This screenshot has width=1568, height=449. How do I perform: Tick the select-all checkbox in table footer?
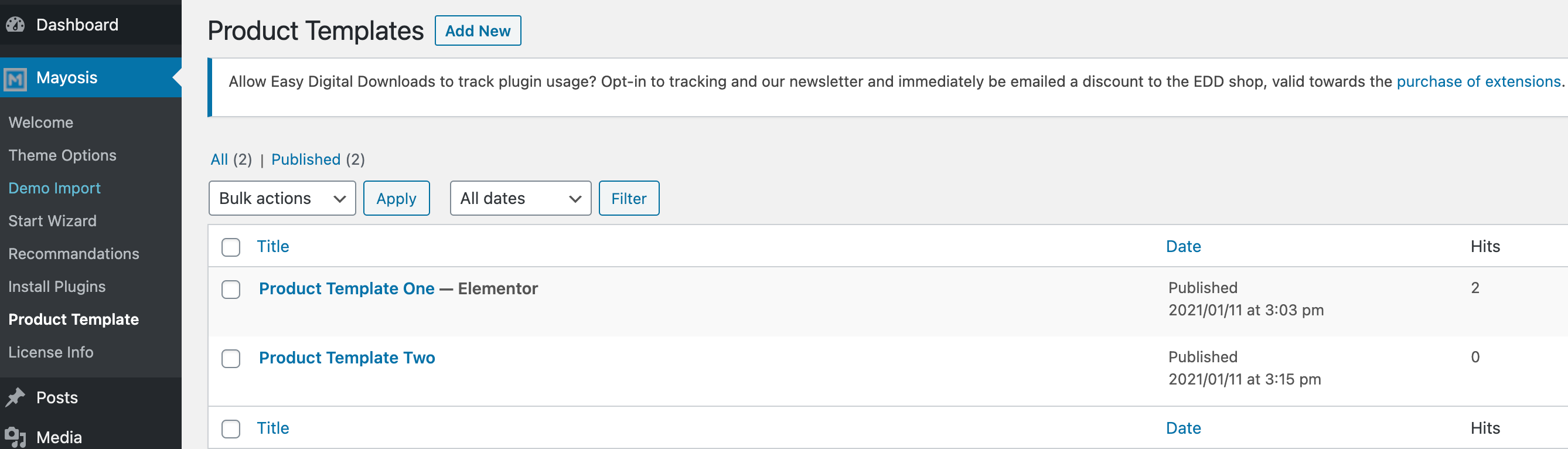click(x=231, y=428)
